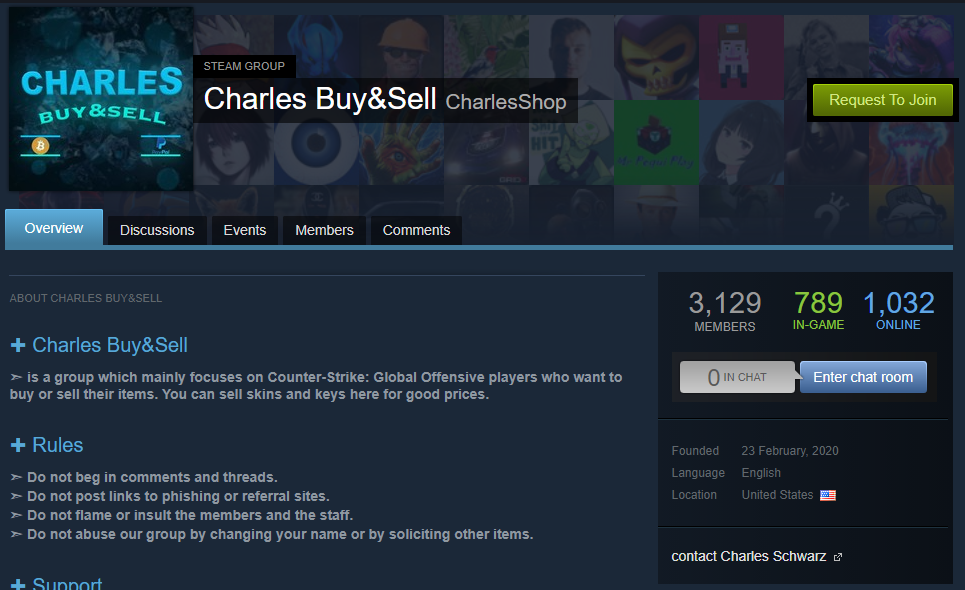The image size is (965, 590).
Task: Click the 0 In Chat counter
Action: [x=737, y=377]
